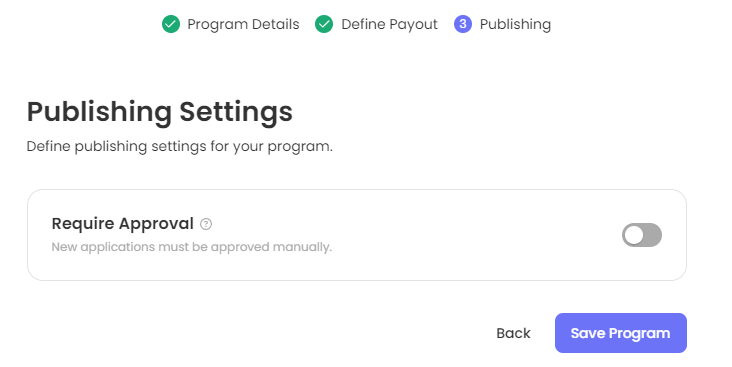Screen dimensions: 732x367
Task: Click the Define Payout step text
Action: tap(389, 24)
